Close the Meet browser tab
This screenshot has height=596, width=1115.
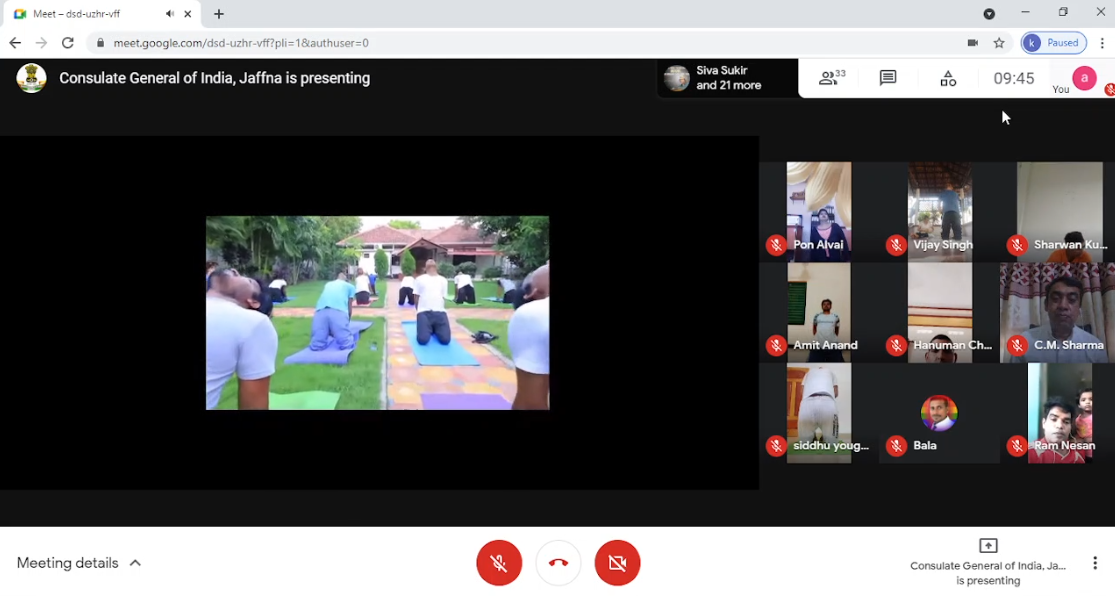[188, 14]
